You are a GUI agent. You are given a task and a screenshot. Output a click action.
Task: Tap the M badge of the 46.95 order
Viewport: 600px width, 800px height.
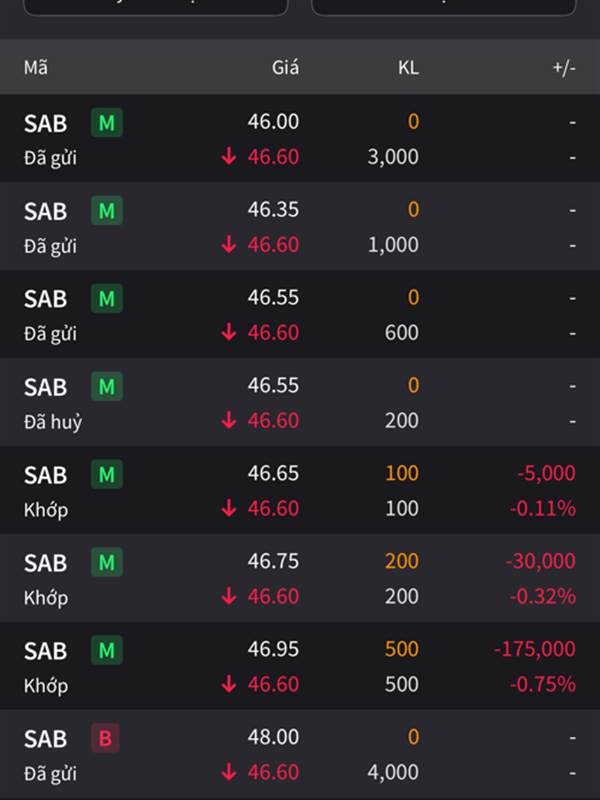pyautogui.click(x=107, y=650)
